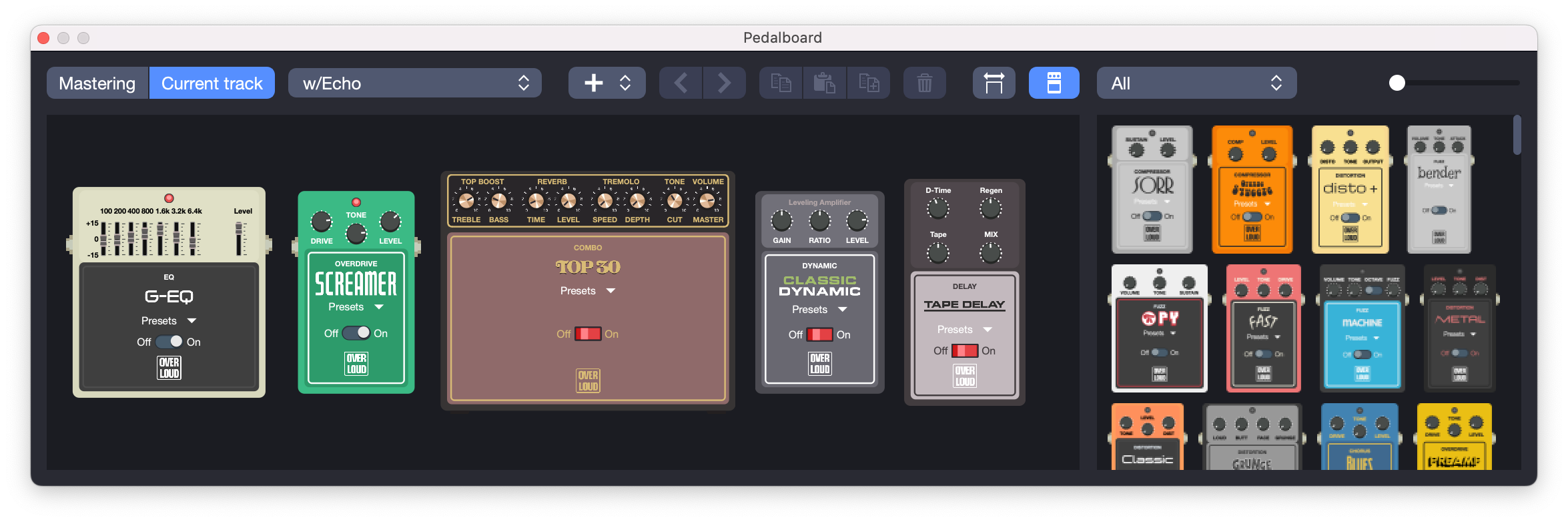Click the TONE knob on Screamer pedal

pos(356,234)
